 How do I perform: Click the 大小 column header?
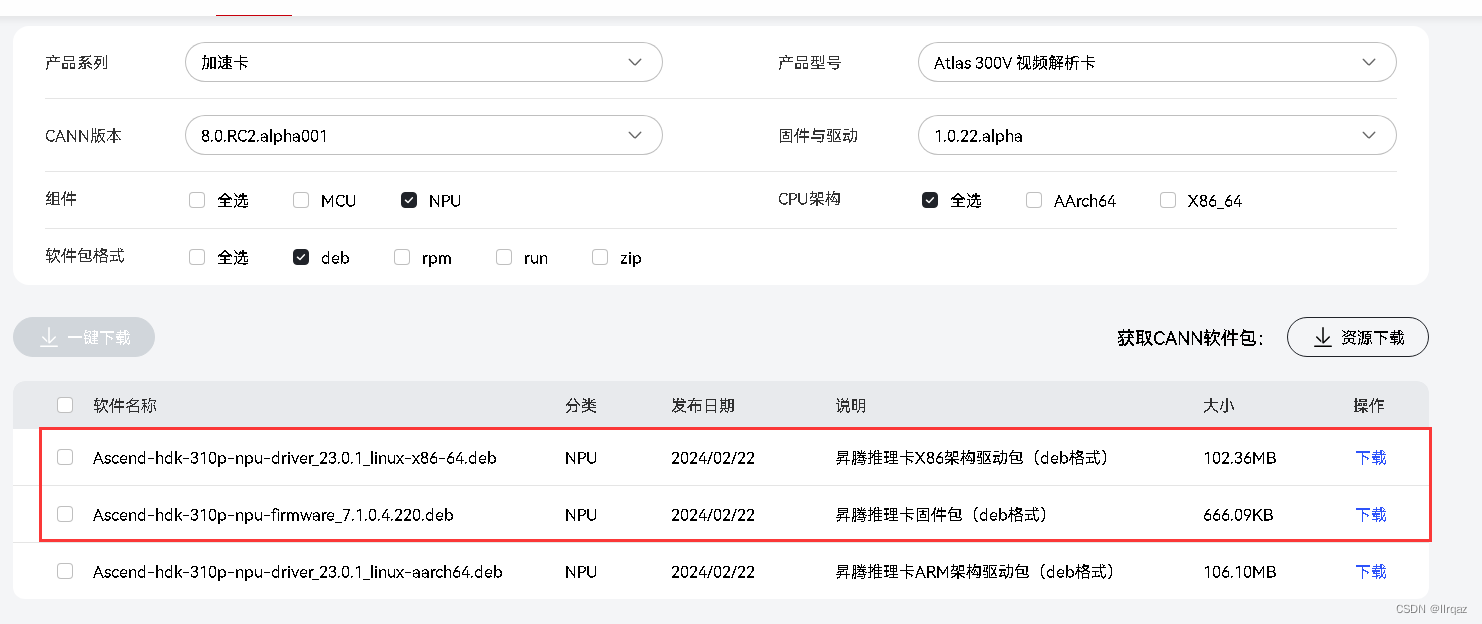point(1219,405)
